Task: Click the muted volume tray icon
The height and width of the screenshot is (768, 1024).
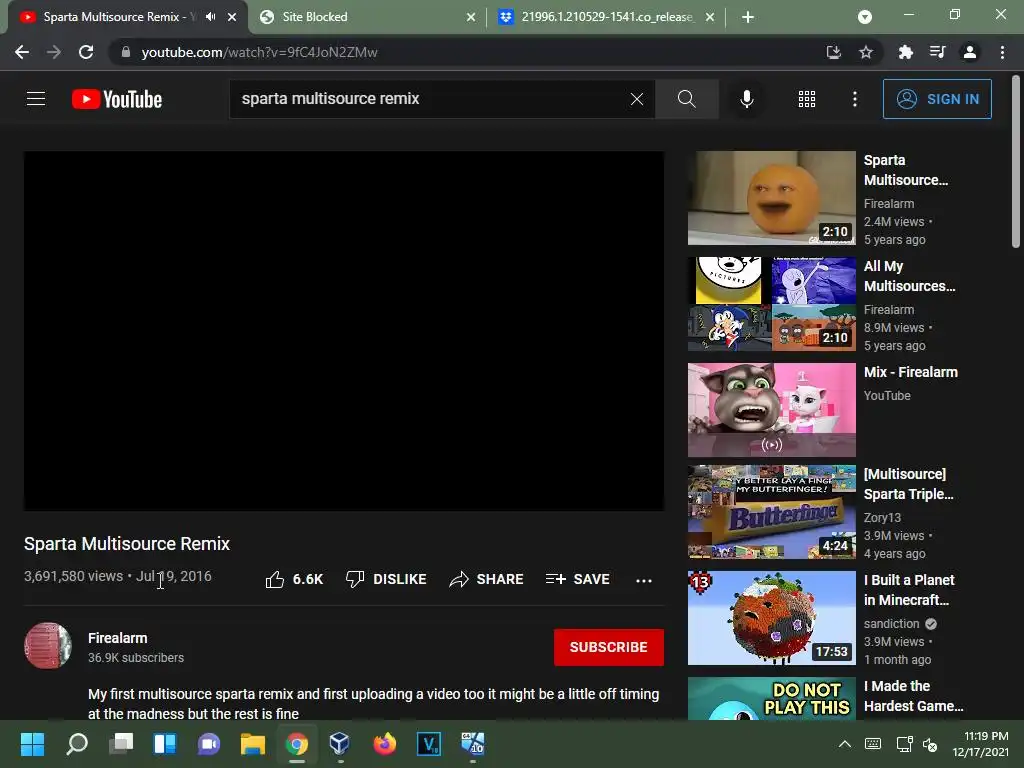Action: pos(930,744)
